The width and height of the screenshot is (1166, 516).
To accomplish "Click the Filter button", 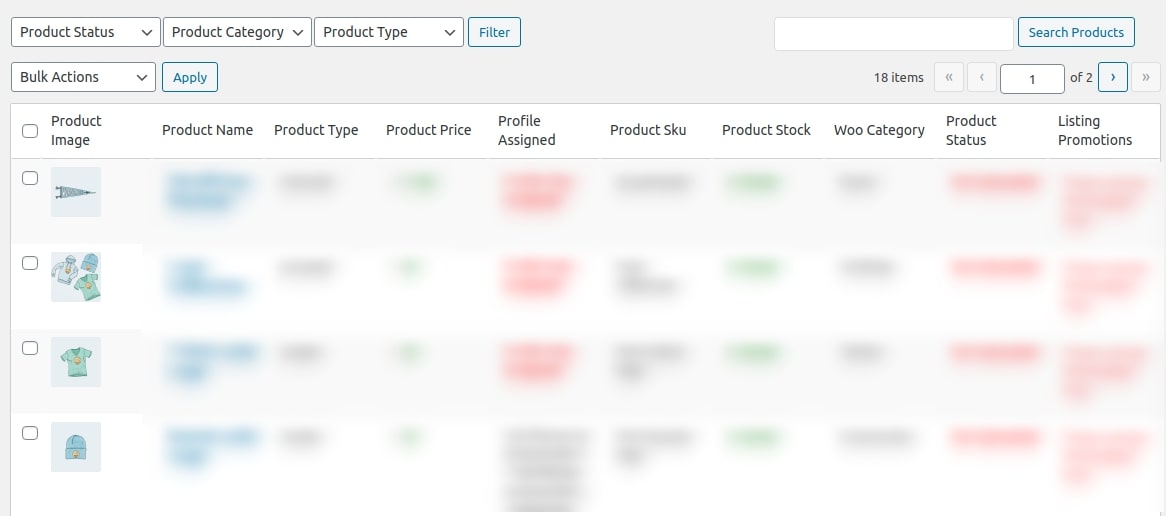I will coord(495,32).
